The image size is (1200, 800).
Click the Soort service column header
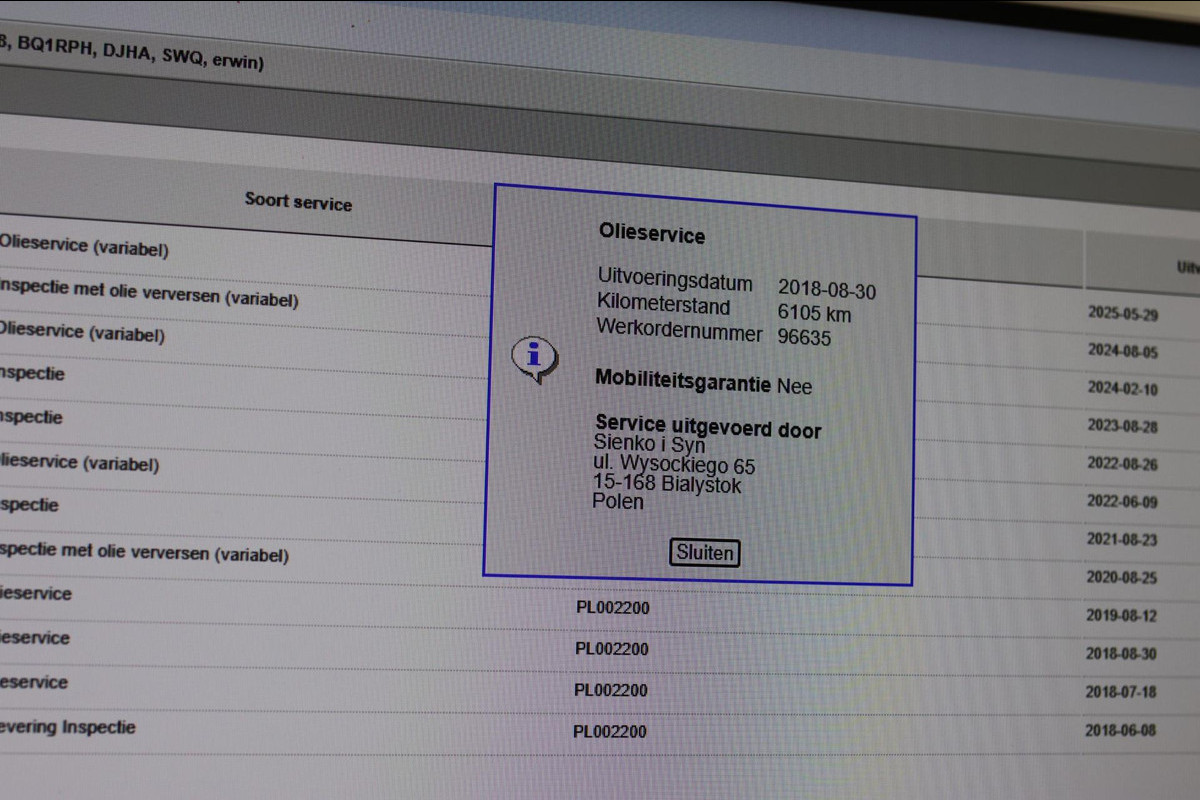(298, 201)
